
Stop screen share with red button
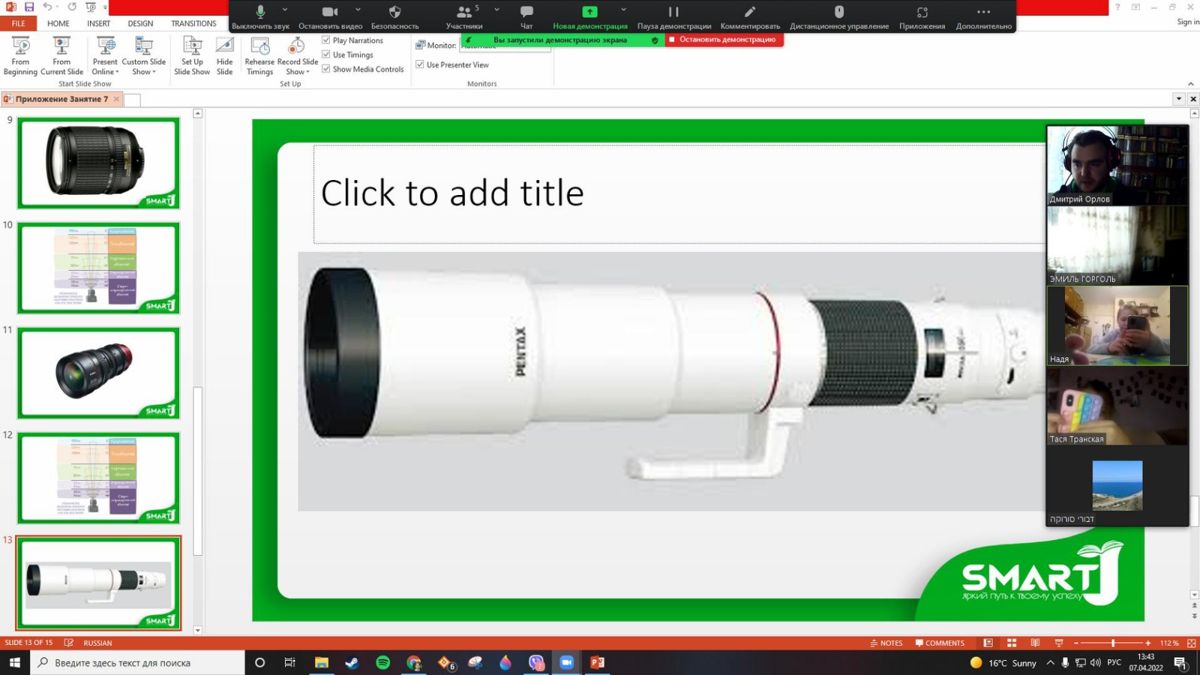[721, 40]
